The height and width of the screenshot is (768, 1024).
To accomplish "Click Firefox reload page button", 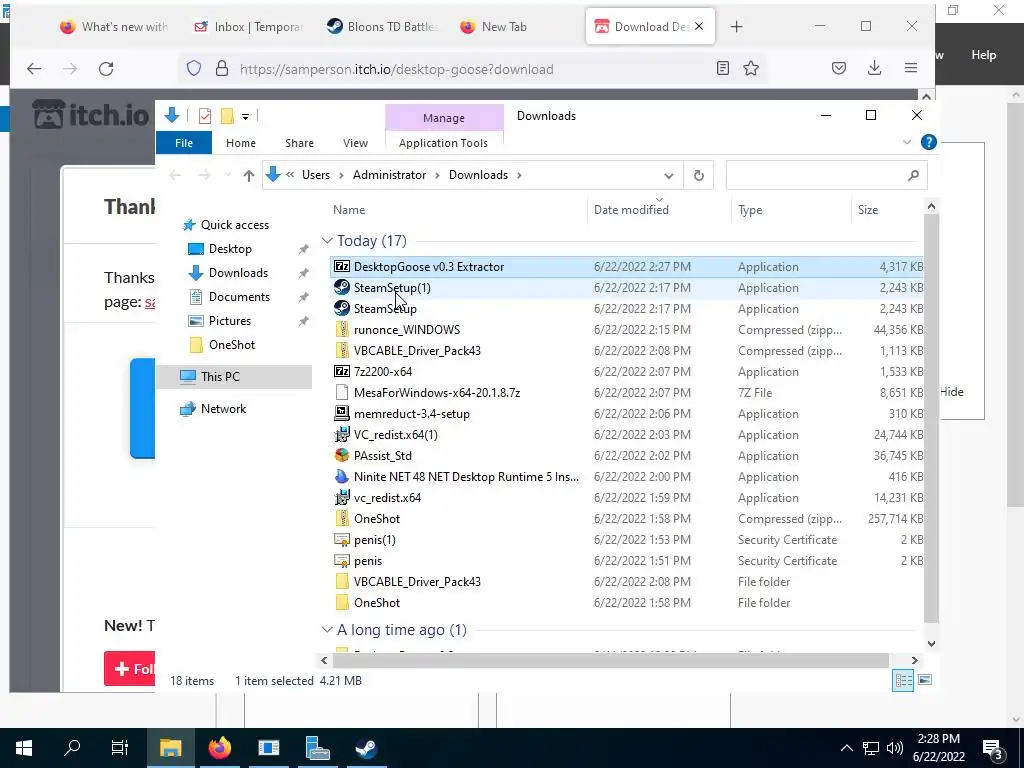I will [106, 69].
